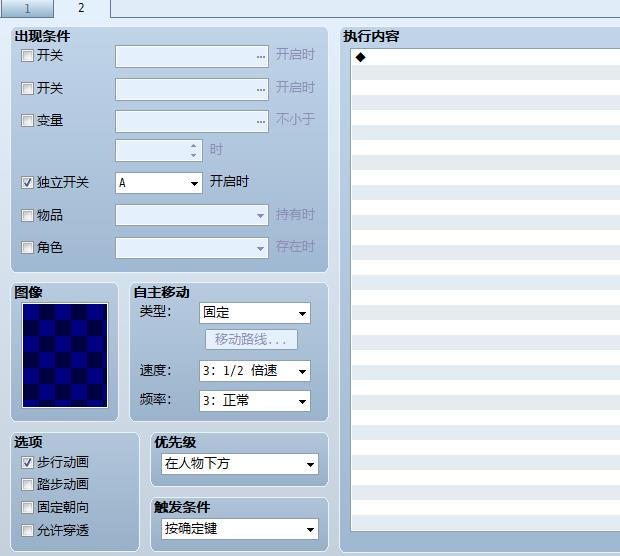The image size is (620, 556).
Task: Open the 速度 speed dropdown
Action: click(x=255, y=371)
